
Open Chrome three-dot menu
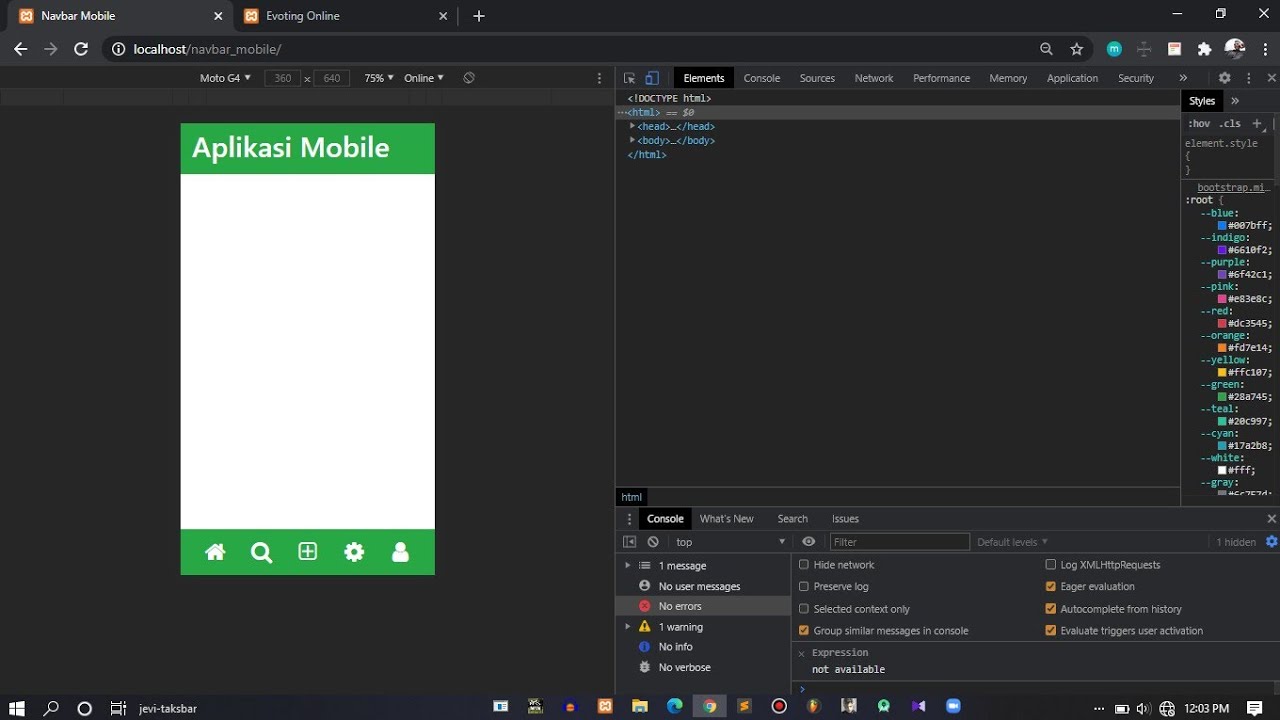tap(1265, 49)
